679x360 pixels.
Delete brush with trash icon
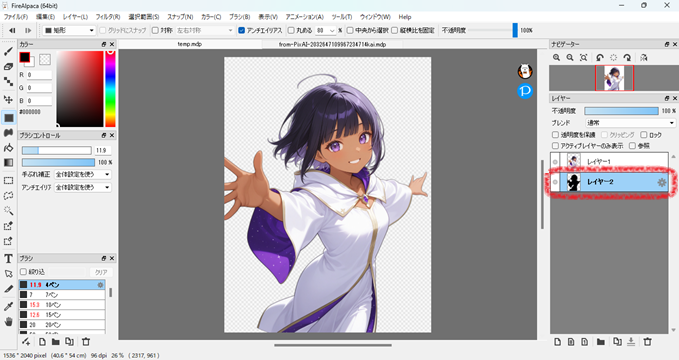tap(86, 342)
